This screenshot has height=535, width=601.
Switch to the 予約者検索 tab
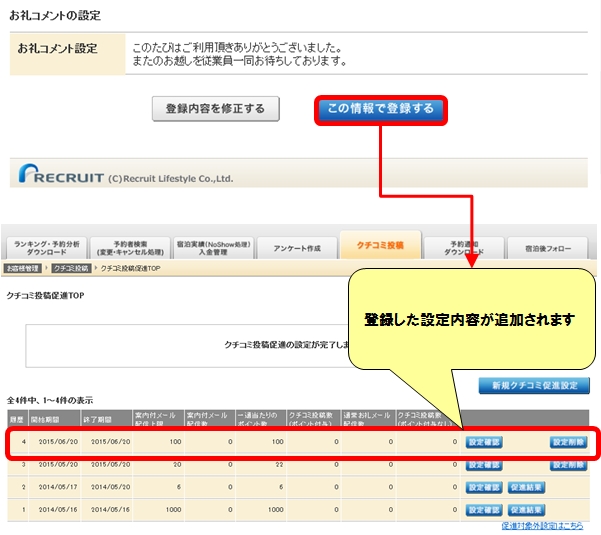tap(130, 248)
